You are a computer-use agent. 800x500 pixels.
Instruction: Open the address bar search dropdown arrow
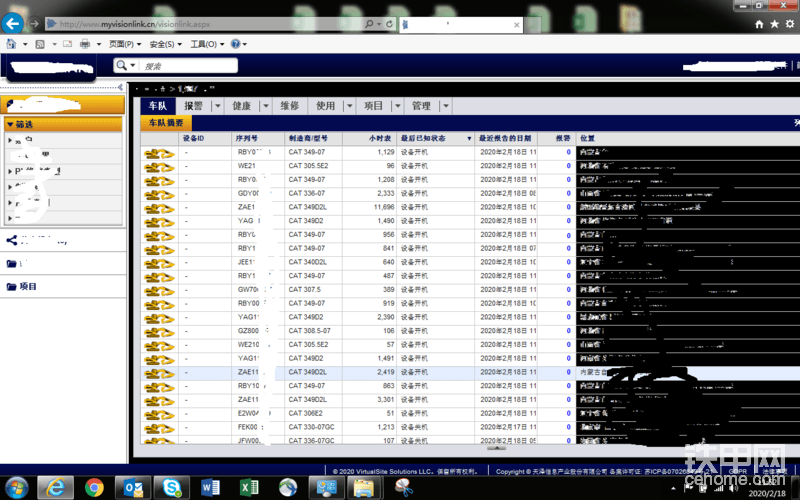pos(379,24)
